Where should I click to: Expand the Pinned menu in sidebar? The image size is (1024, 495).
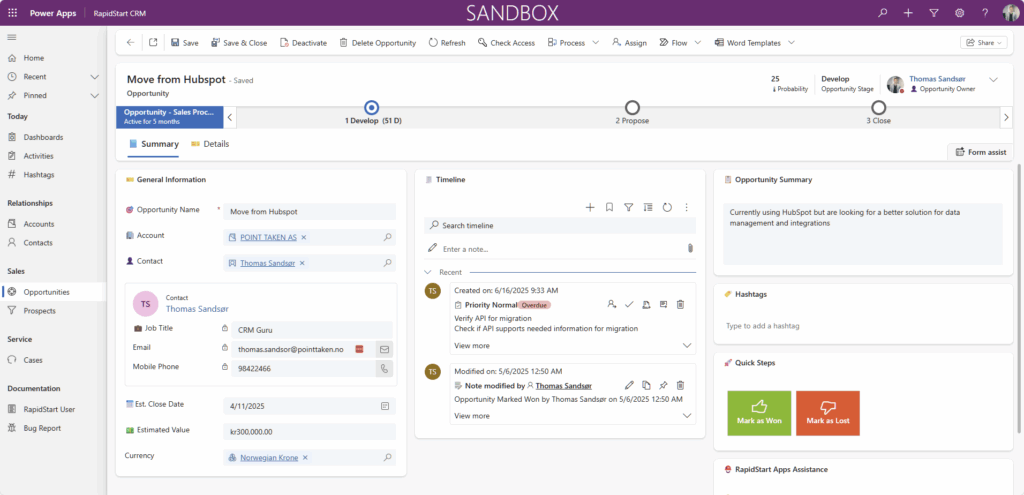click(95, 95)
